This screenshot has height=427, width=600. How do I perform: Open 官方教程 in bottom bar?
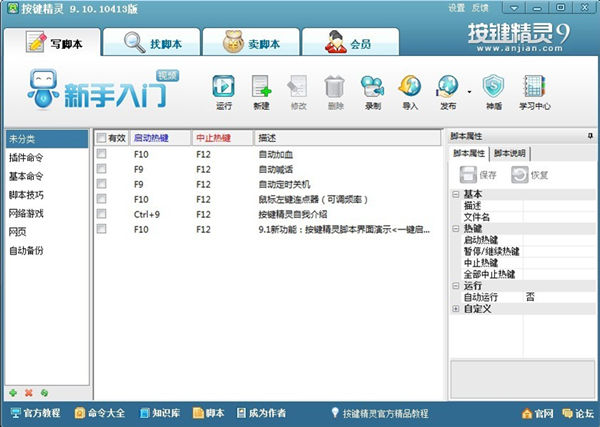(35, 413)
